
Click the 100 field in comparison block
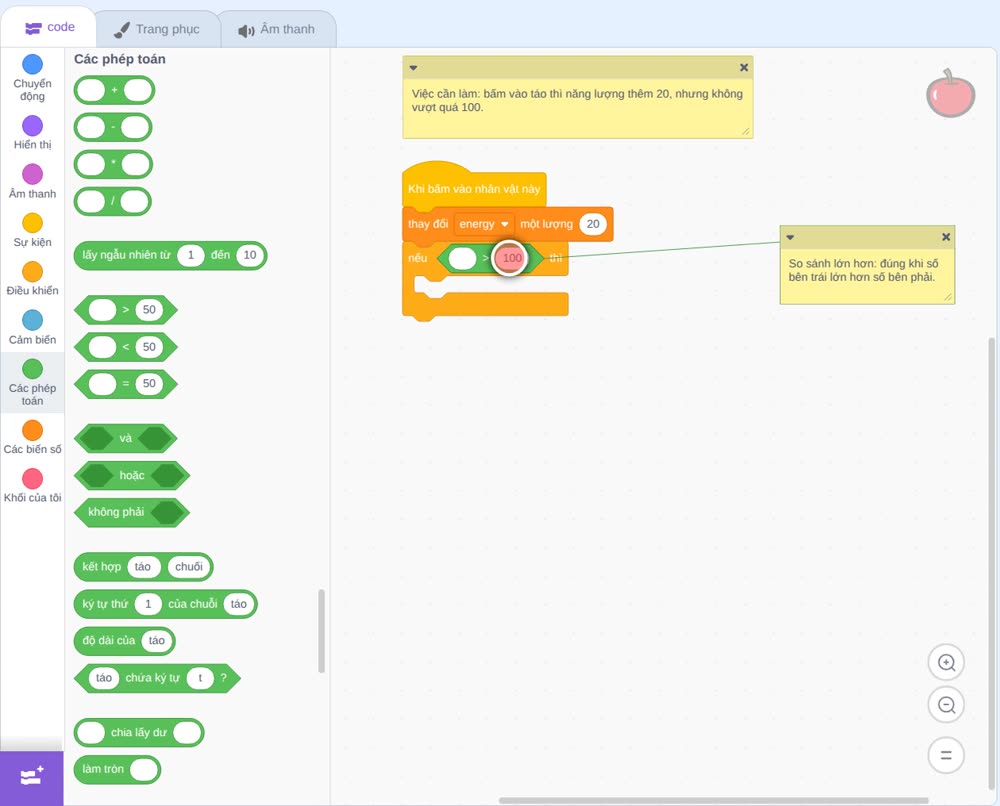(x=511, y=258)
